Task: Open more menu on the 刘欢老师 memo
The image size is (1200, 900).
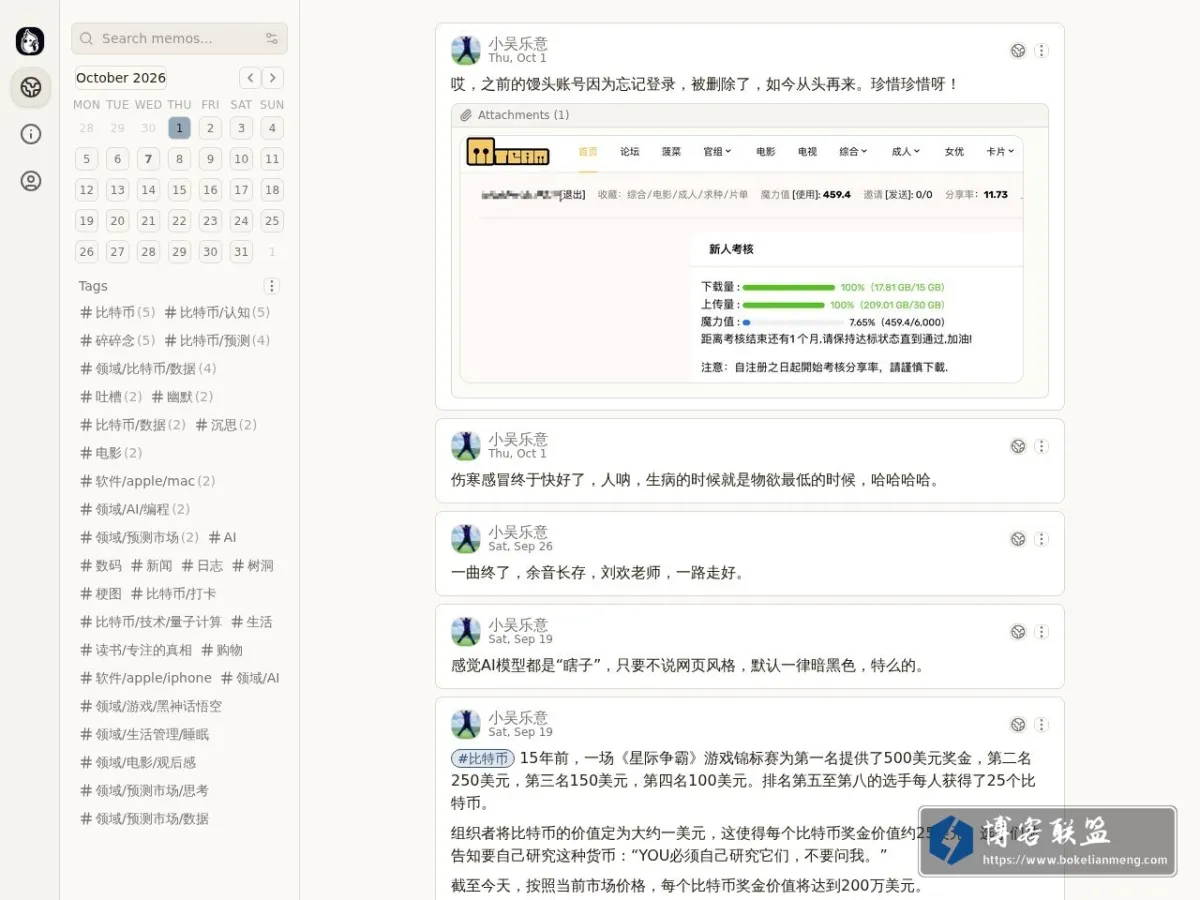Action: pos(1041,539)
